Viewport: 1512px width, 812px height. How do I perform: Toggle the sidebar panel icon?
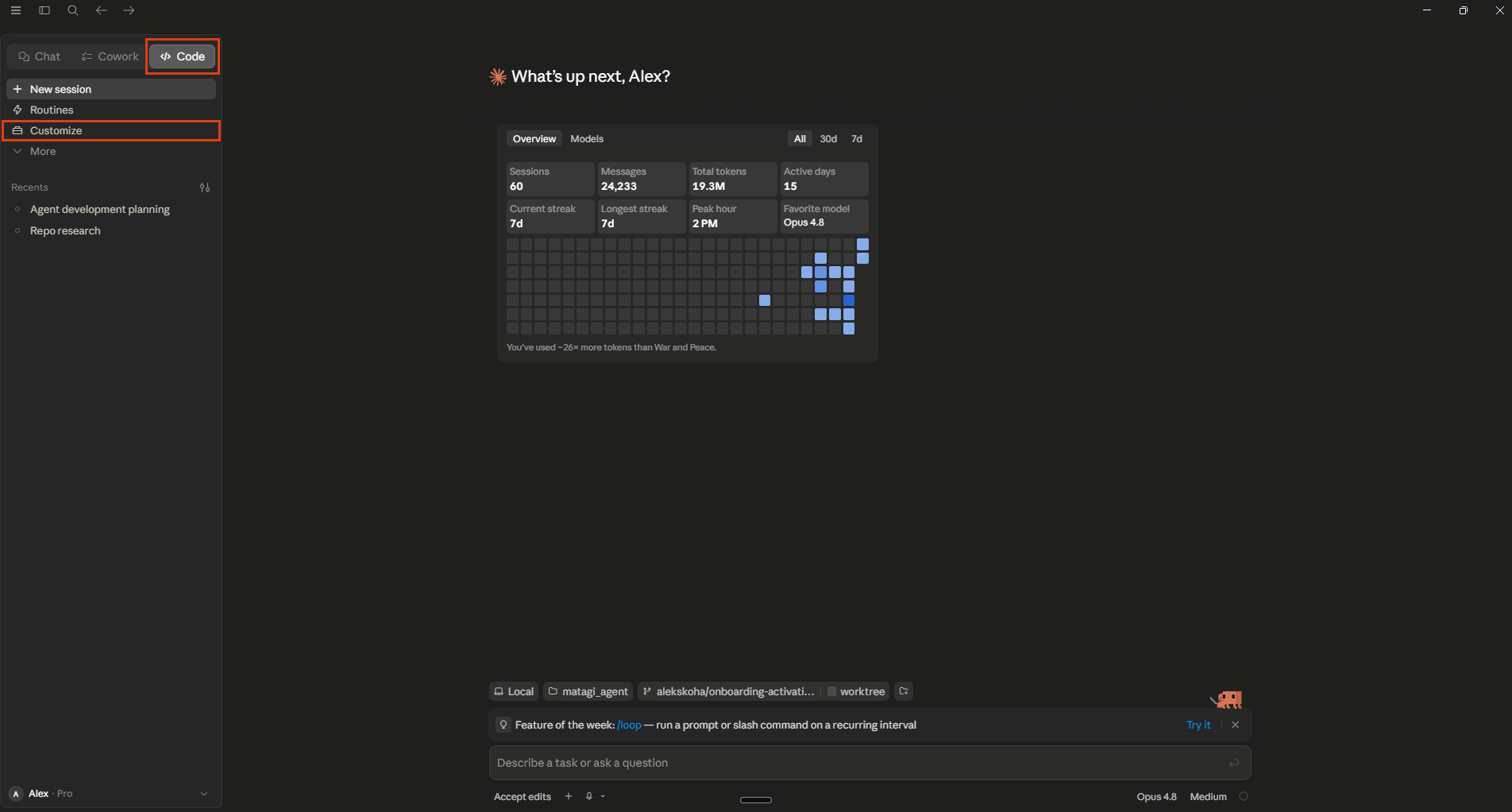[44, 10]
